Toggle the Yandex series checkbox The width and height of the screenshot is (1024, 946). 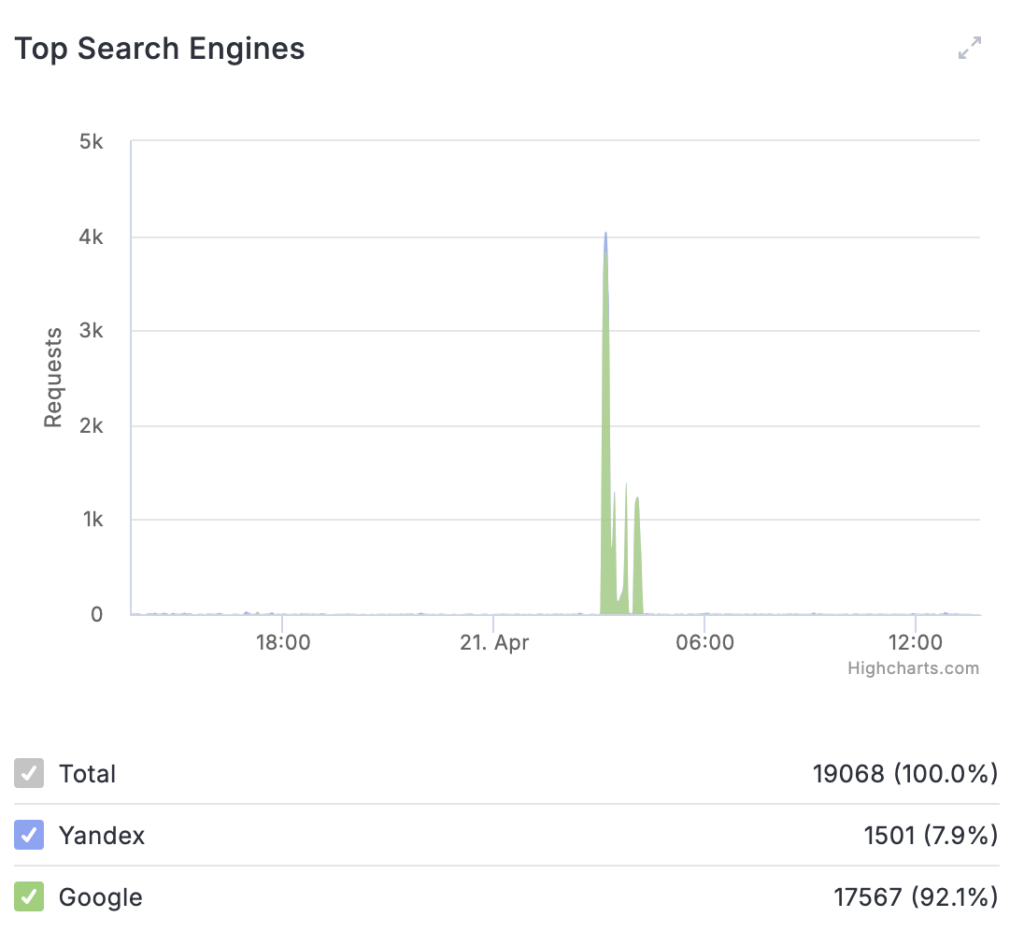click(29, 835)
